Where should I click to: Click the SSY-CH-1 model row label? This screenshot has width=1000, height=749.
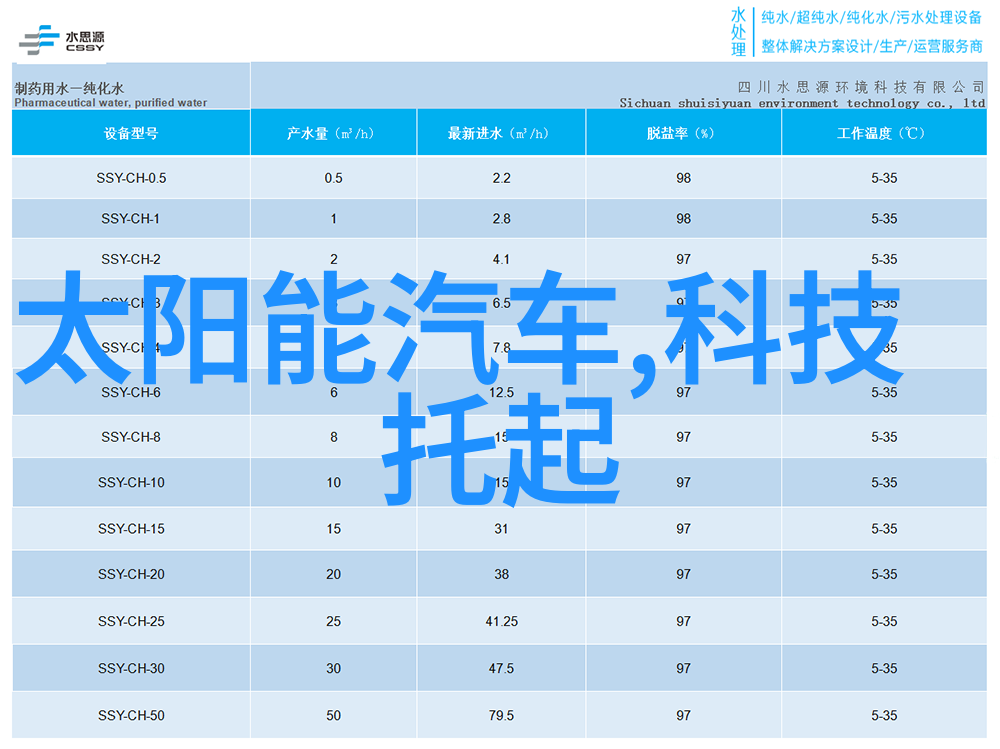pyautogui.click(x=131, y=219)
